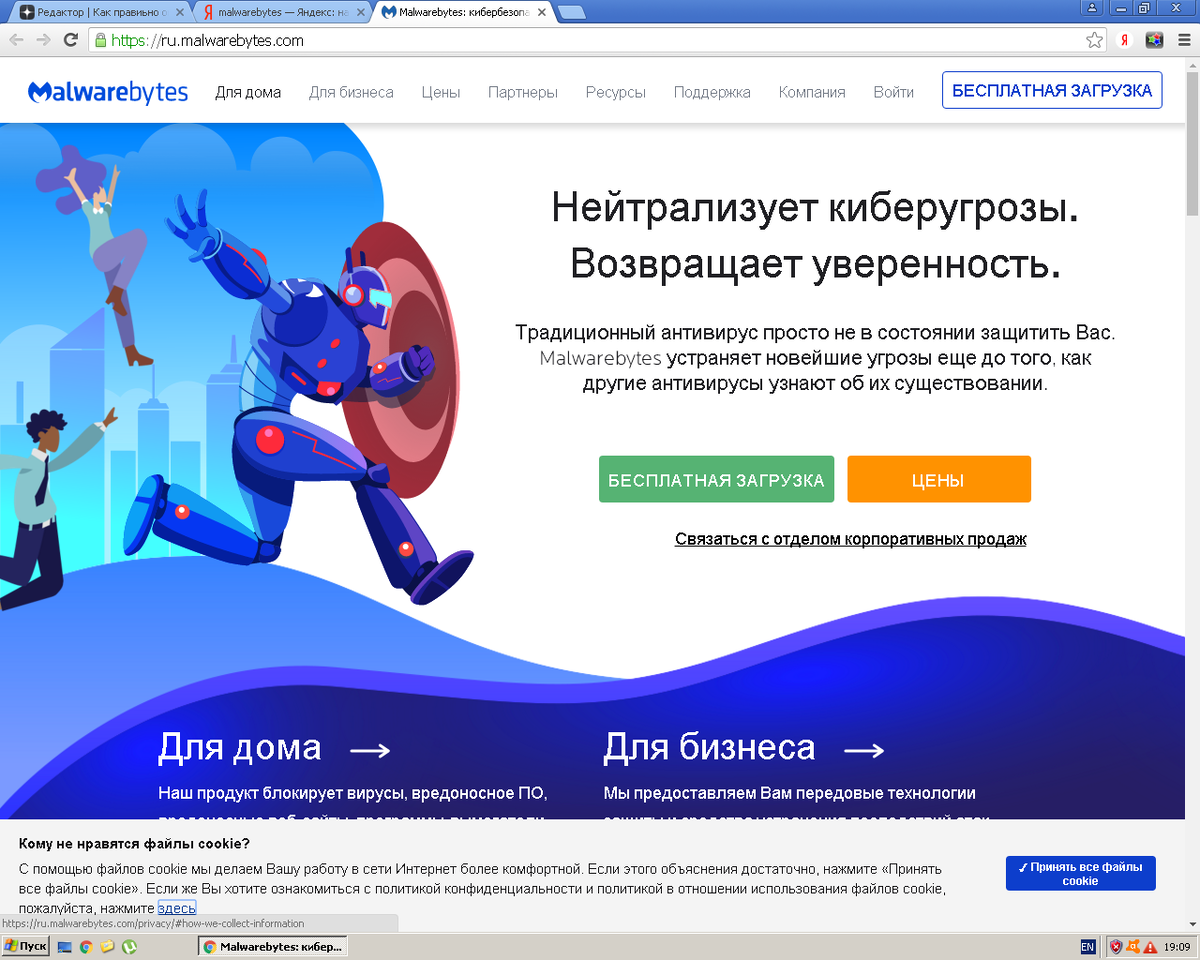
Task: Click the EN language indicator
Action: (1088, 946)
